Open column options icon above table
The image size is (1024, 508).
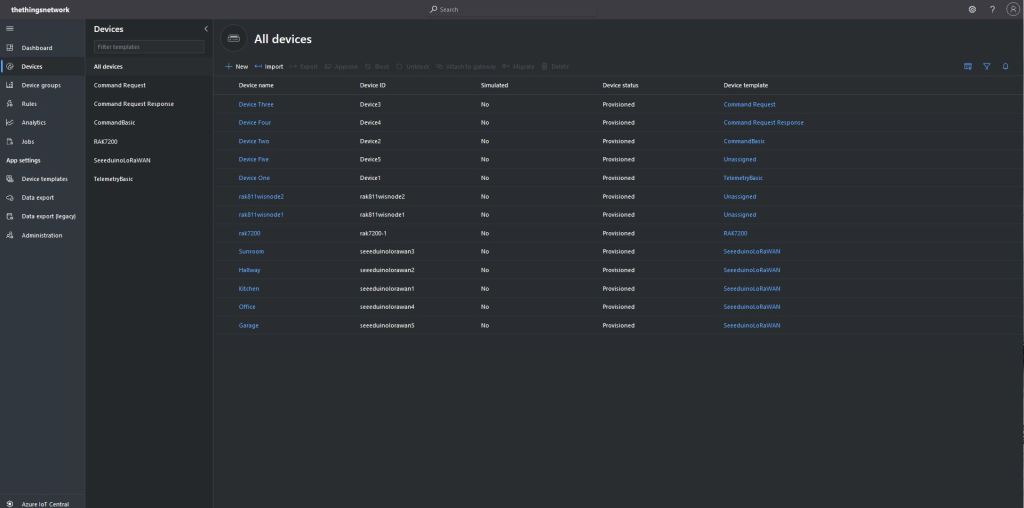(x=968, y=66)
